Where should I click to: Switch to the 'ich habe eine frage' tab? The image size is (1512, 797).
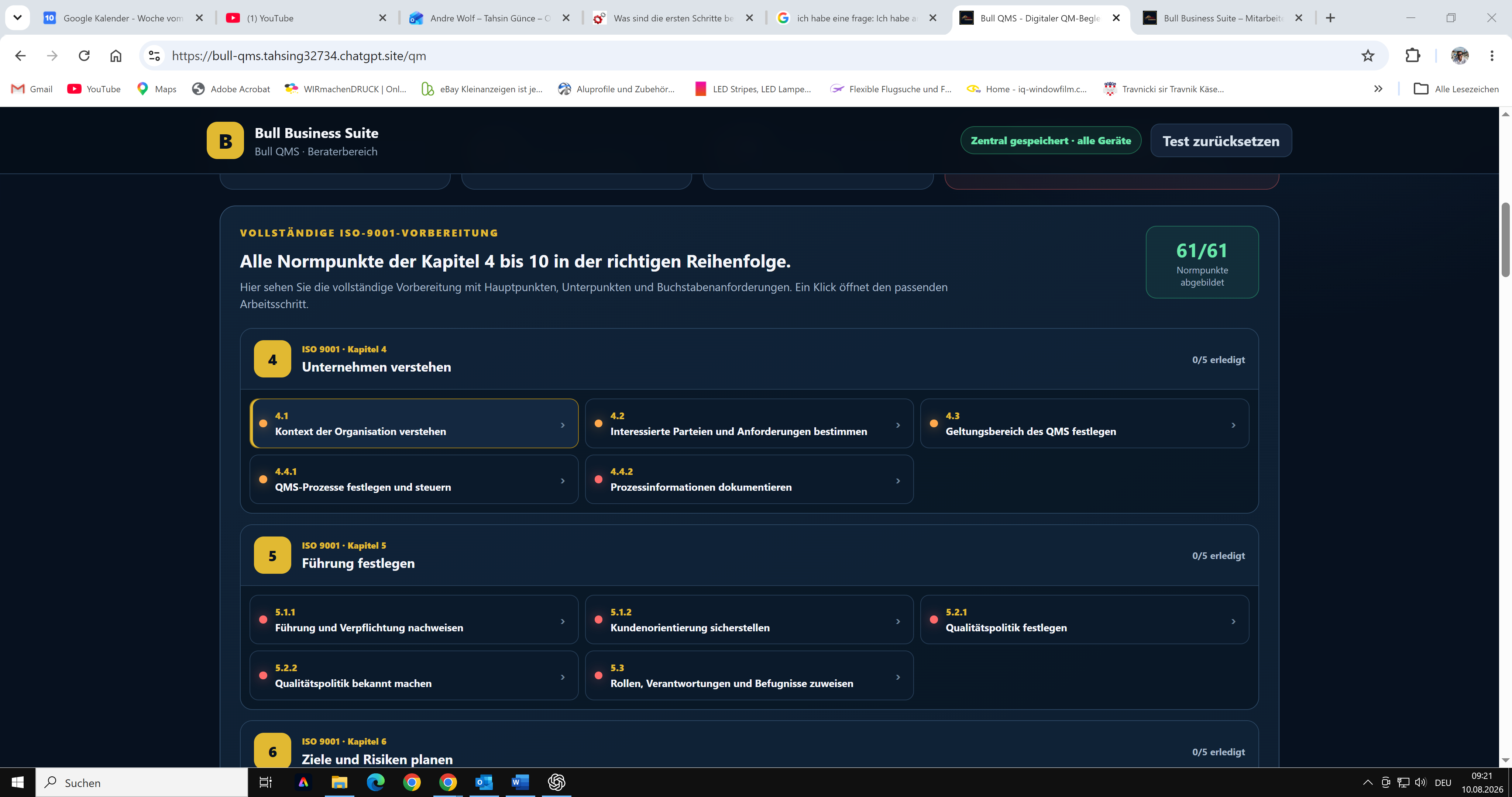[857, 18]
